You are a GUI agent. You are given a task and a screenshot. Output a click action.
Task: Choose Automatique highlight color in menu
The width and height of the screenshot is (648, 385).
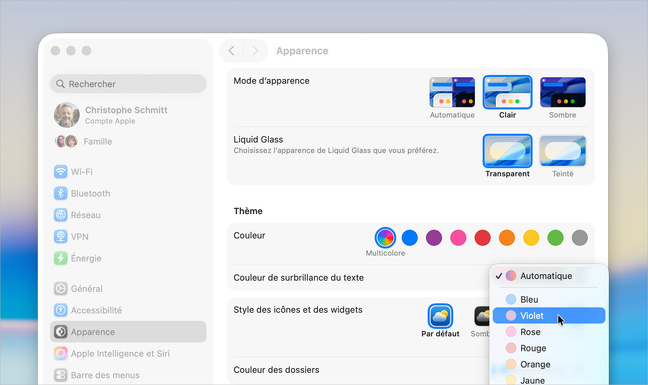[x=549, y=276]
